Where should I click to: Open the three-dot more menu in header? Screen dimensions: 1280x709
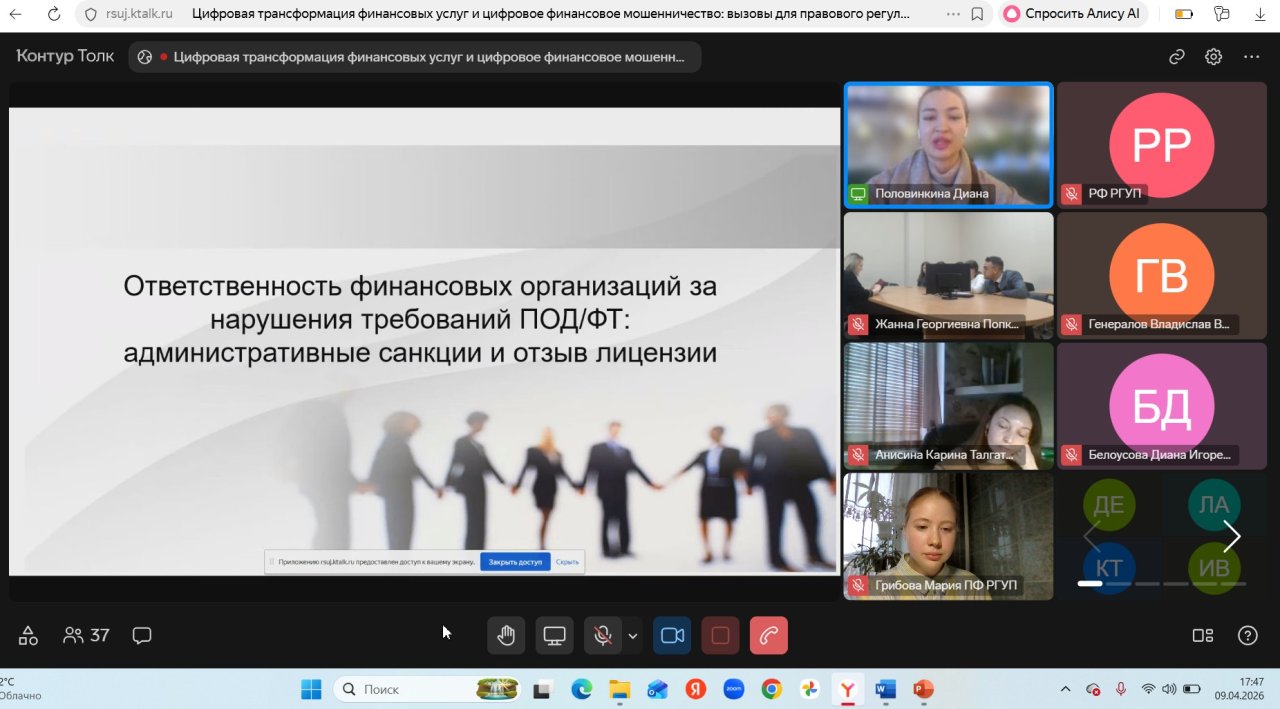coord(1251,57)
